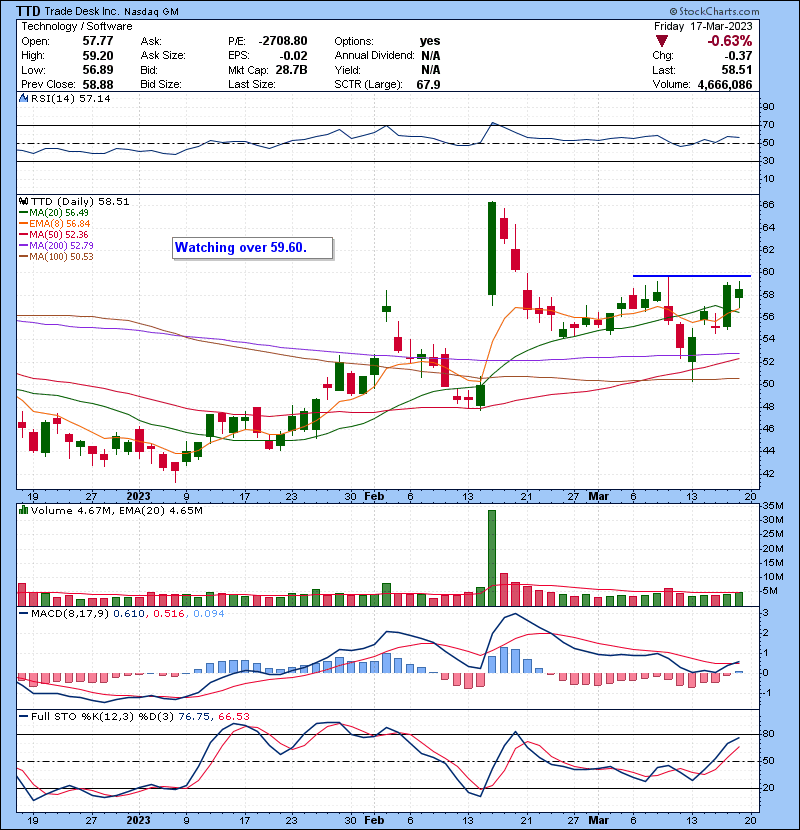The height and width of the screenshot is (830, 800).
Task: Click the Open value 57.77
Action: pyautogui.click(x=97, y=41)
